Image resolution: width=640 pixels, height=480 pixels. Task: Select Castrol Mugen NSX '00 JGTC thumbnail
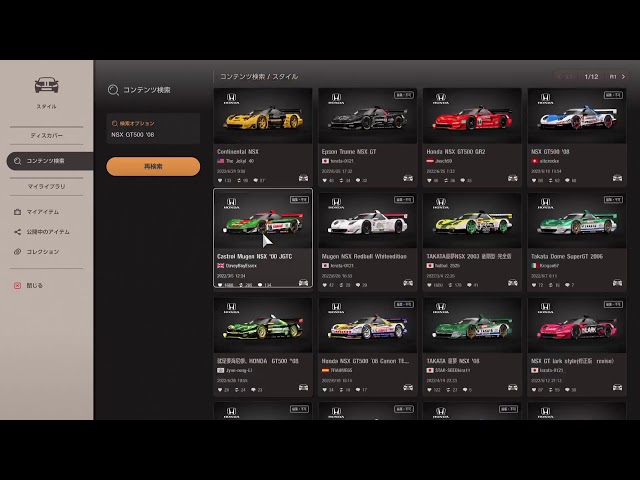(263, 221)
